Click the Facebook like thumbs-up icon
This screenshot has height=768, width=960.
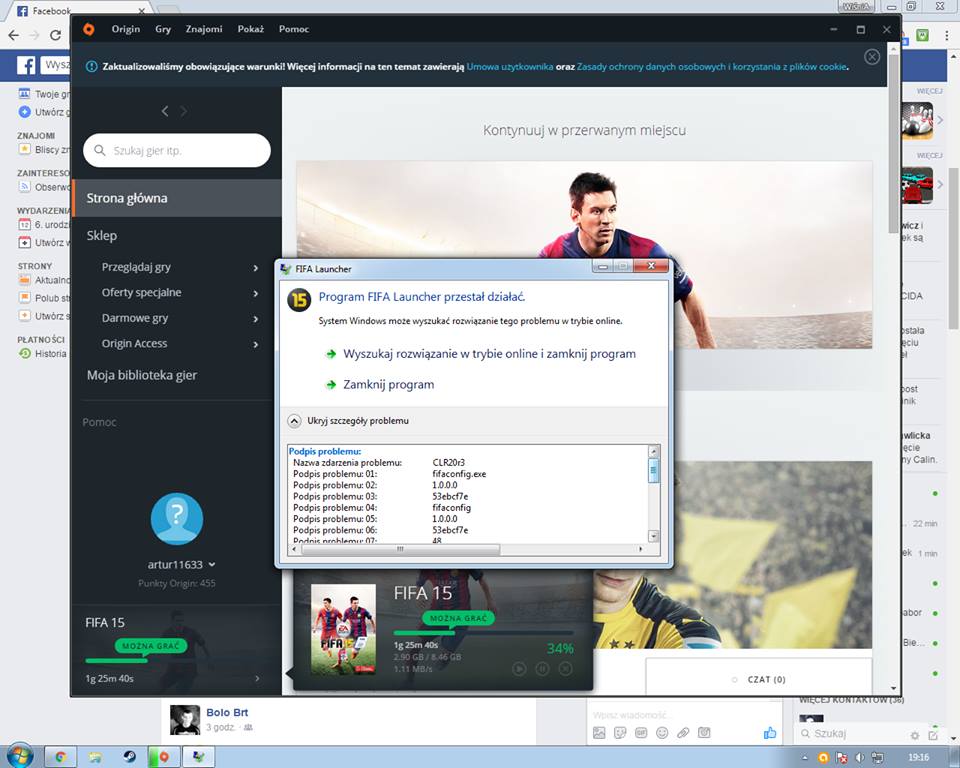770,733
